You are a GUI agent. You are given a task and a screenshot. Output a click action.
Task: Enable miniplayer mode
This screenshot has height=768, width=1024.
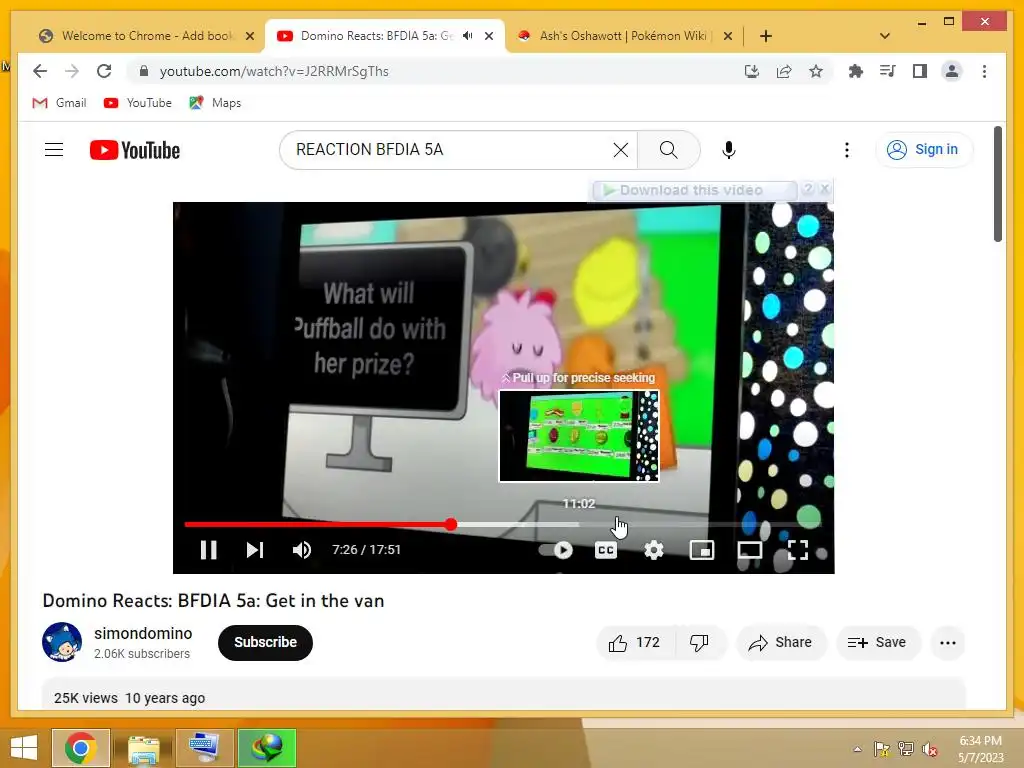(x=702, y=550)
